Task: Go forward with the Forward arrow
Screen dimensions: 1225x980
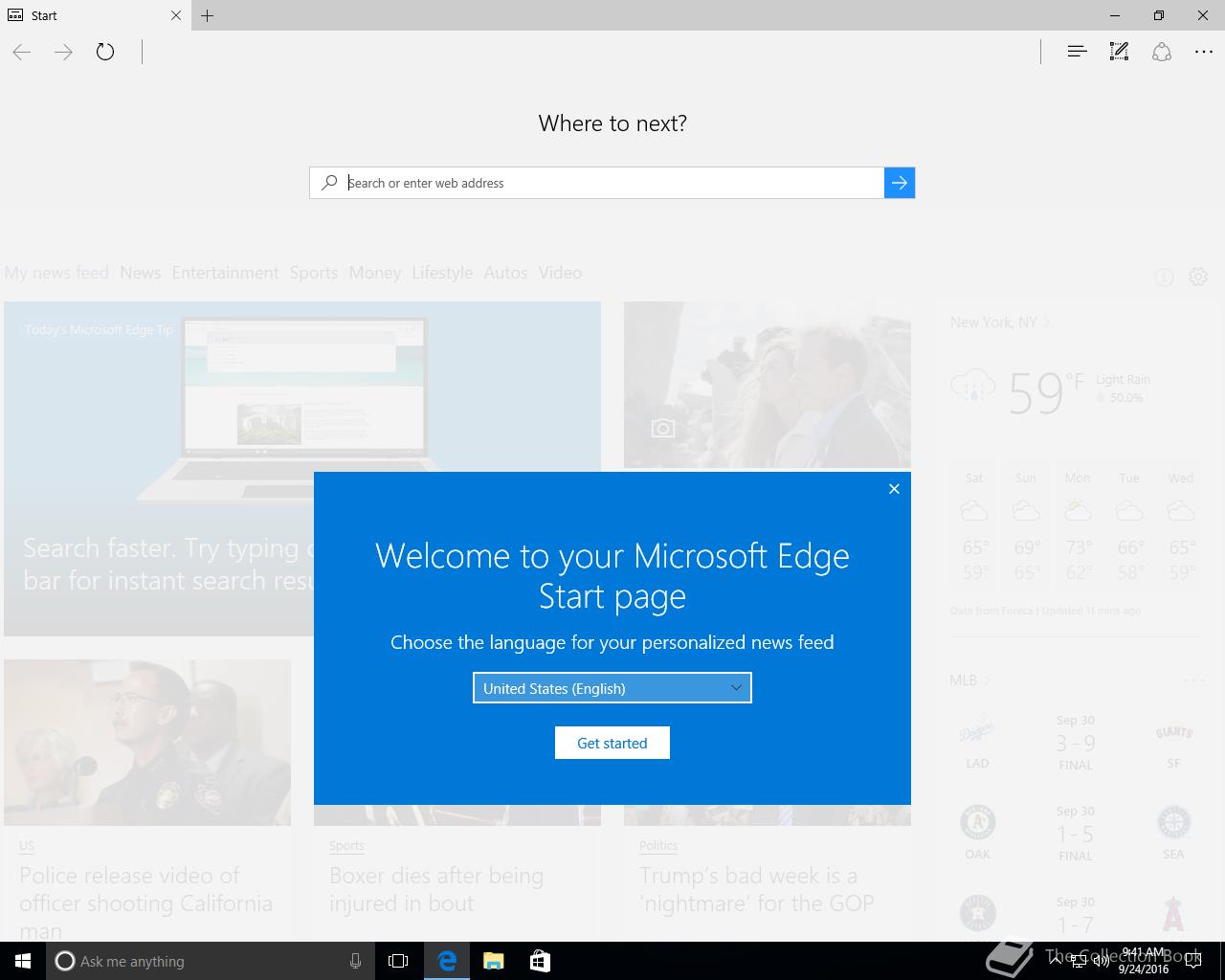Action: (64, 52)
